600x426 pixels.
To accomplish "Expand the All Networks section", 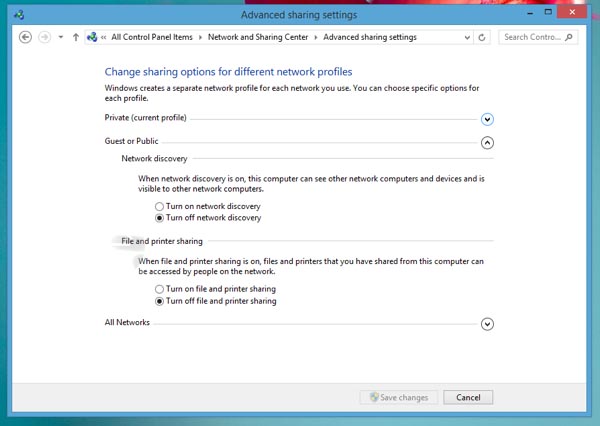I will point(487,323).
